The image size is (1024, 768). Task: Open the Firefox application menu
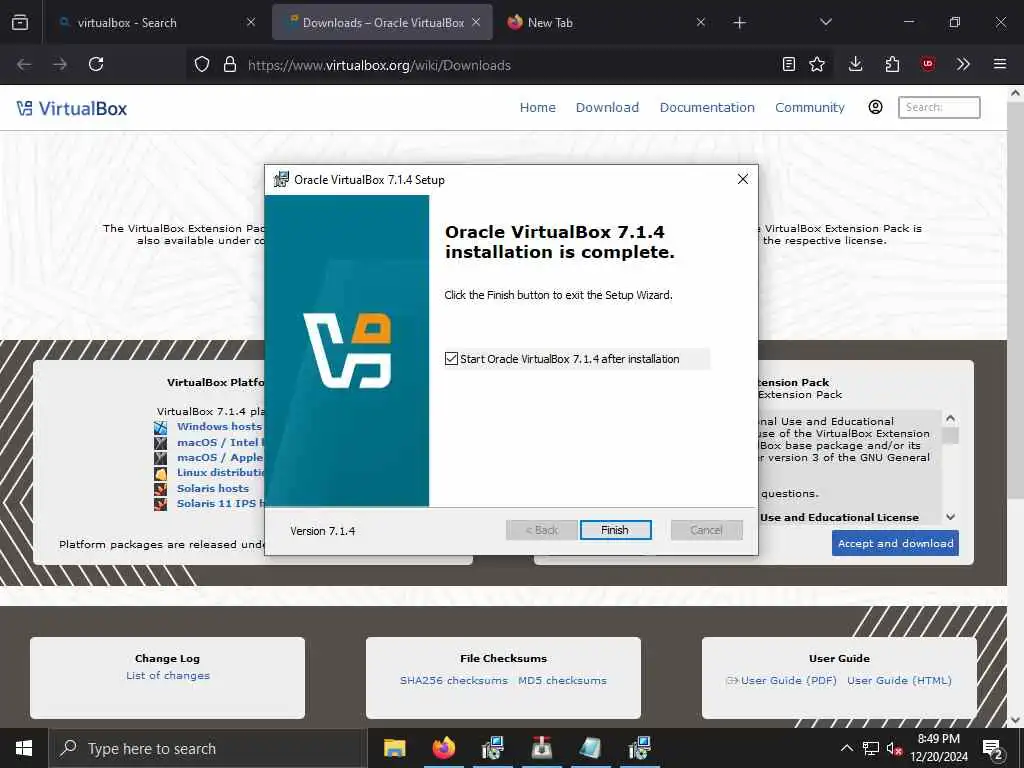[x=1000, y=65]
